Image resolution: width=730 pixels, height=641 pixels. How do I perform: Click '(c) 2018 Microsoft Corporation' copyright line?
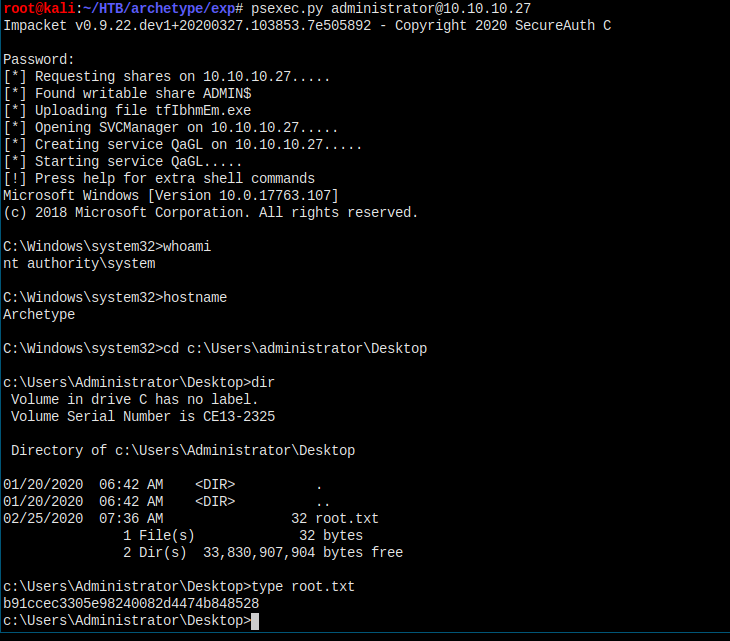[x=210, y=213]
